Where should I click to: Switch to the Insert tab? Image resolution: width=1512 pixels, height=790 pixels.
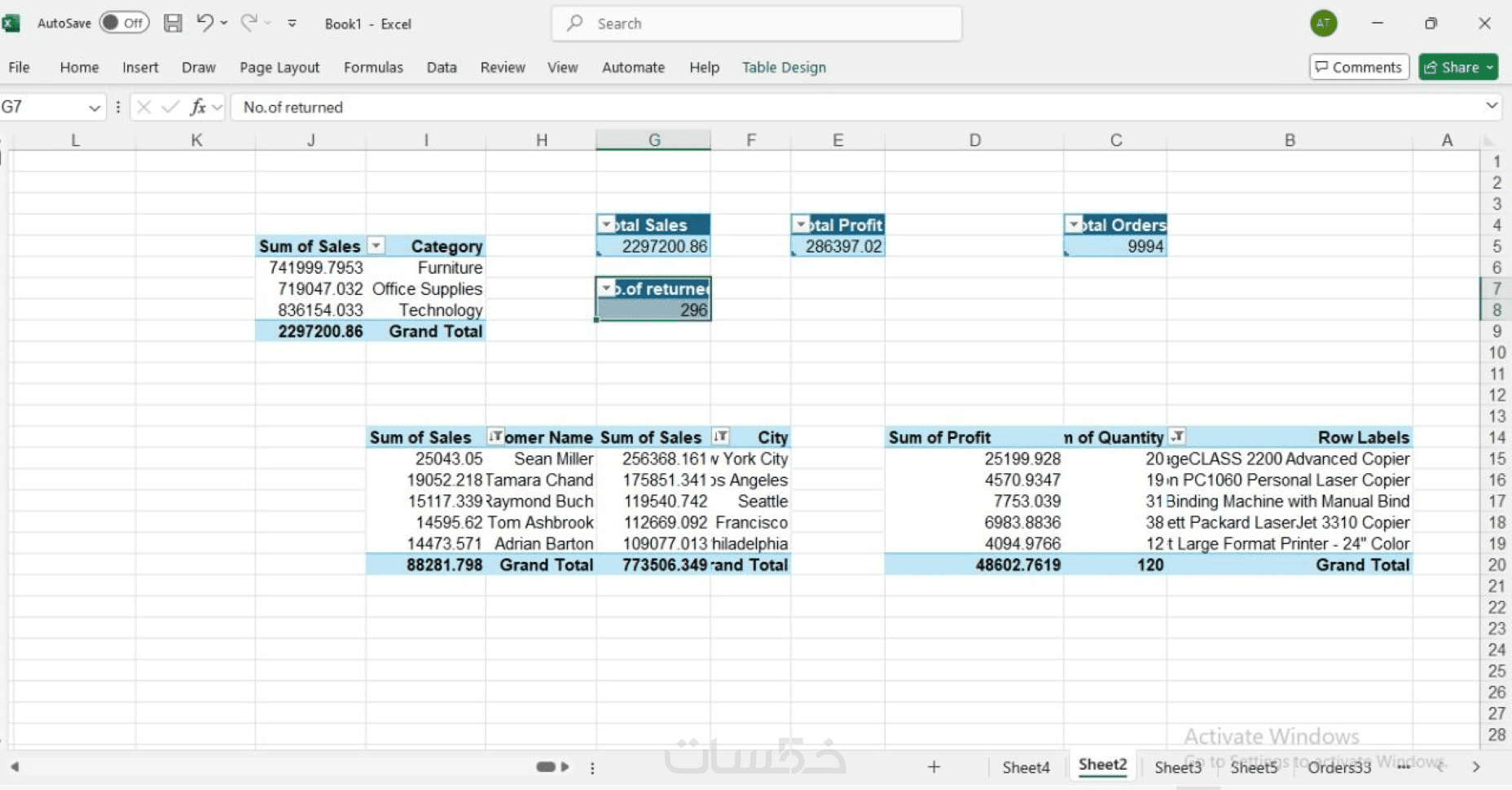tap(140, 68)
